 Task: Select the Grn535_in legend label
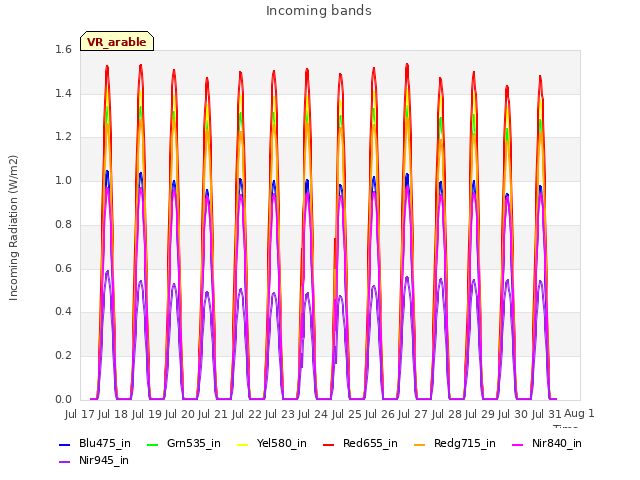(x=194, y=444)
